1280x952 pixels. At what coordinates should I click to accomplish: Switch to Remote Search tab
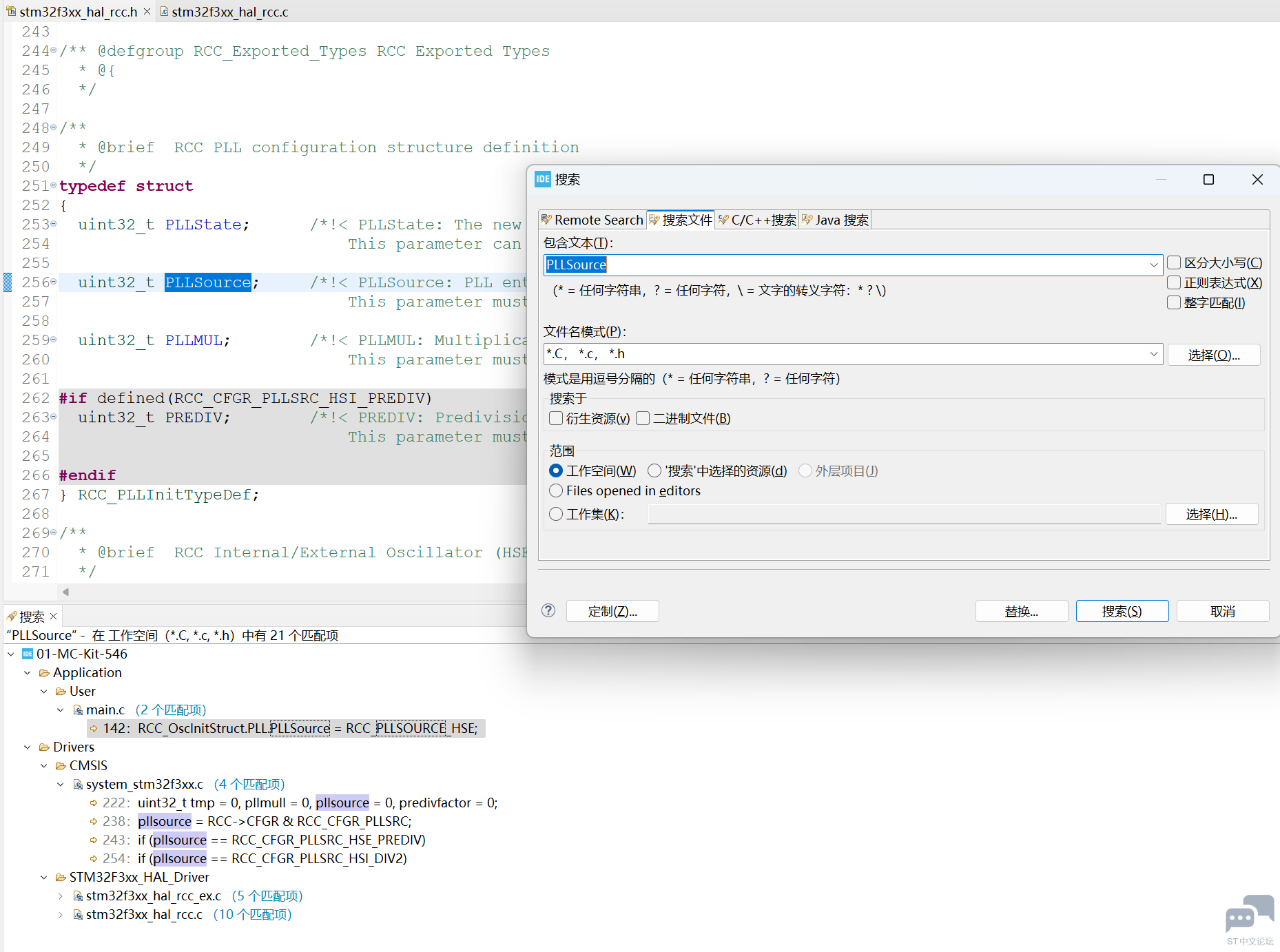click(592, 220)
